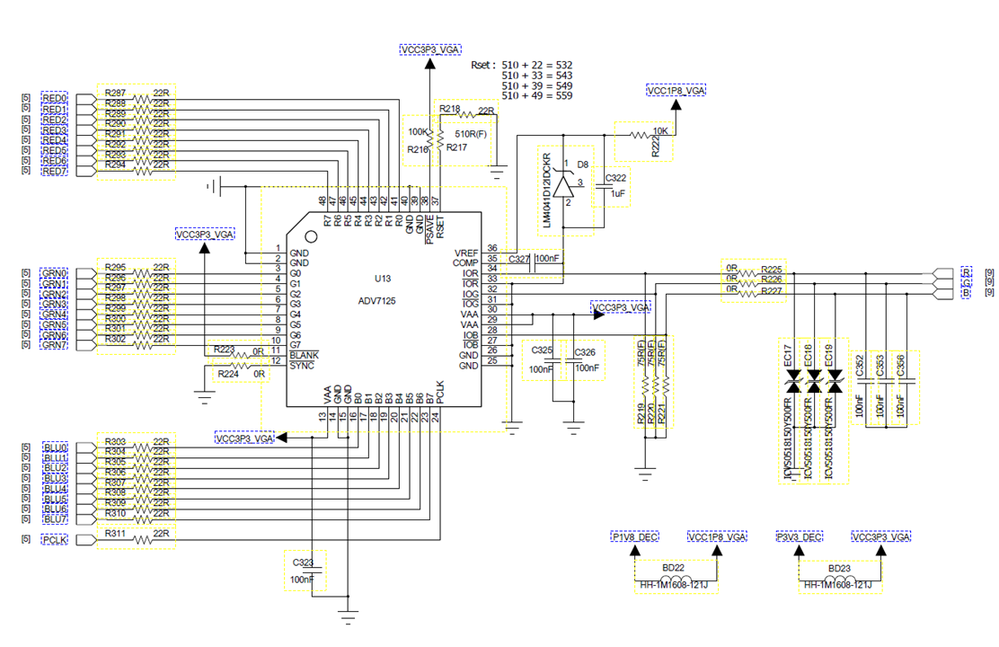This screenshot has height=647, width=999.
Task: Click the R218 22R resistor symbol
Action: [x=467, y=115]
